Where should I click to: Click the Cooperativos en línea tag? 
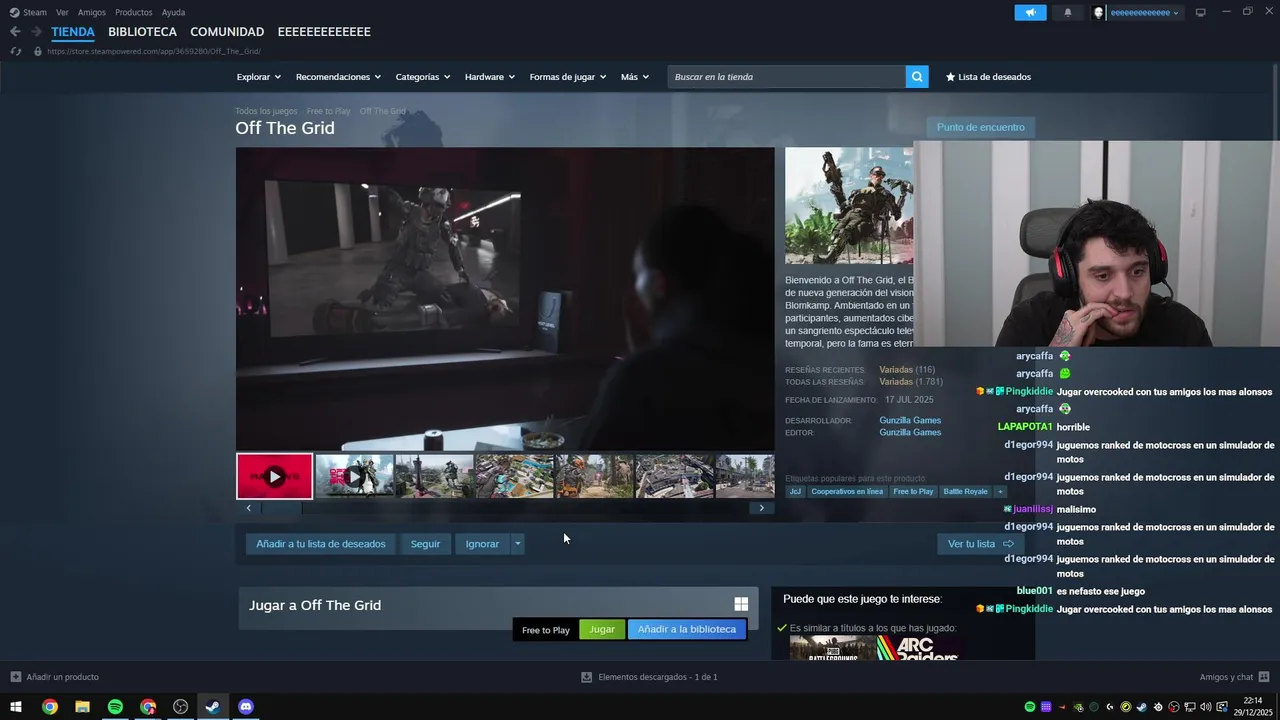pyautogui.click(x=847, y=492)
